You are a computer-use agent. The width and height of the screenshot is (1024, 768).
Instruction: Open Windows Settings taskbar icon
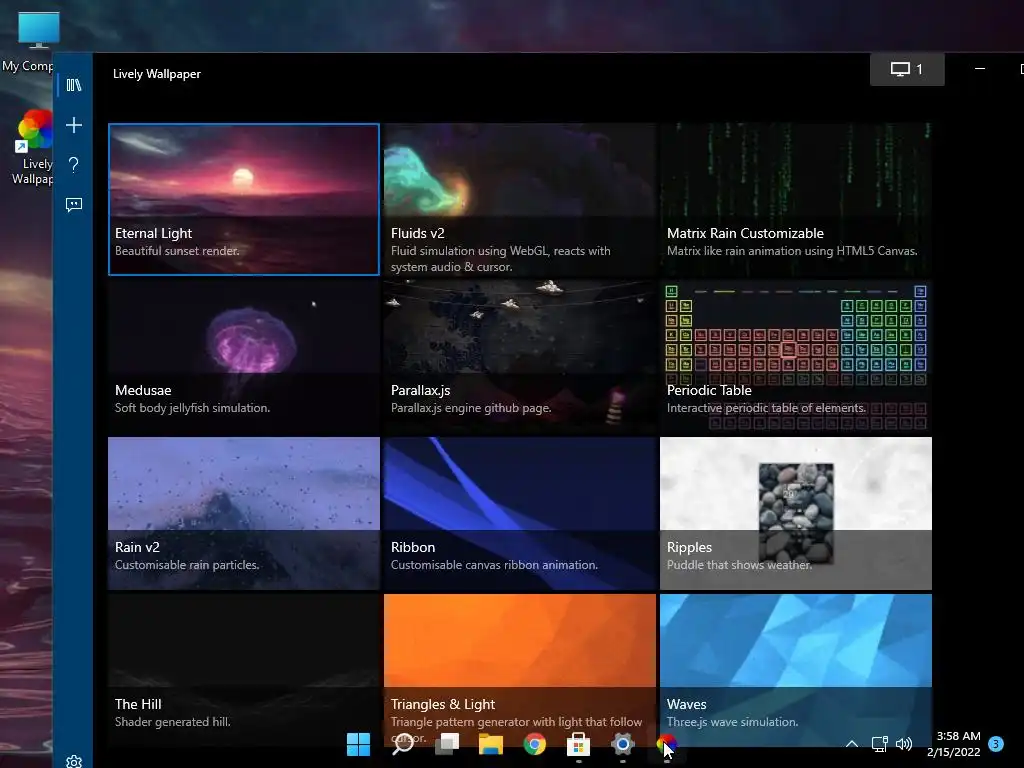(x=622, y=744)
